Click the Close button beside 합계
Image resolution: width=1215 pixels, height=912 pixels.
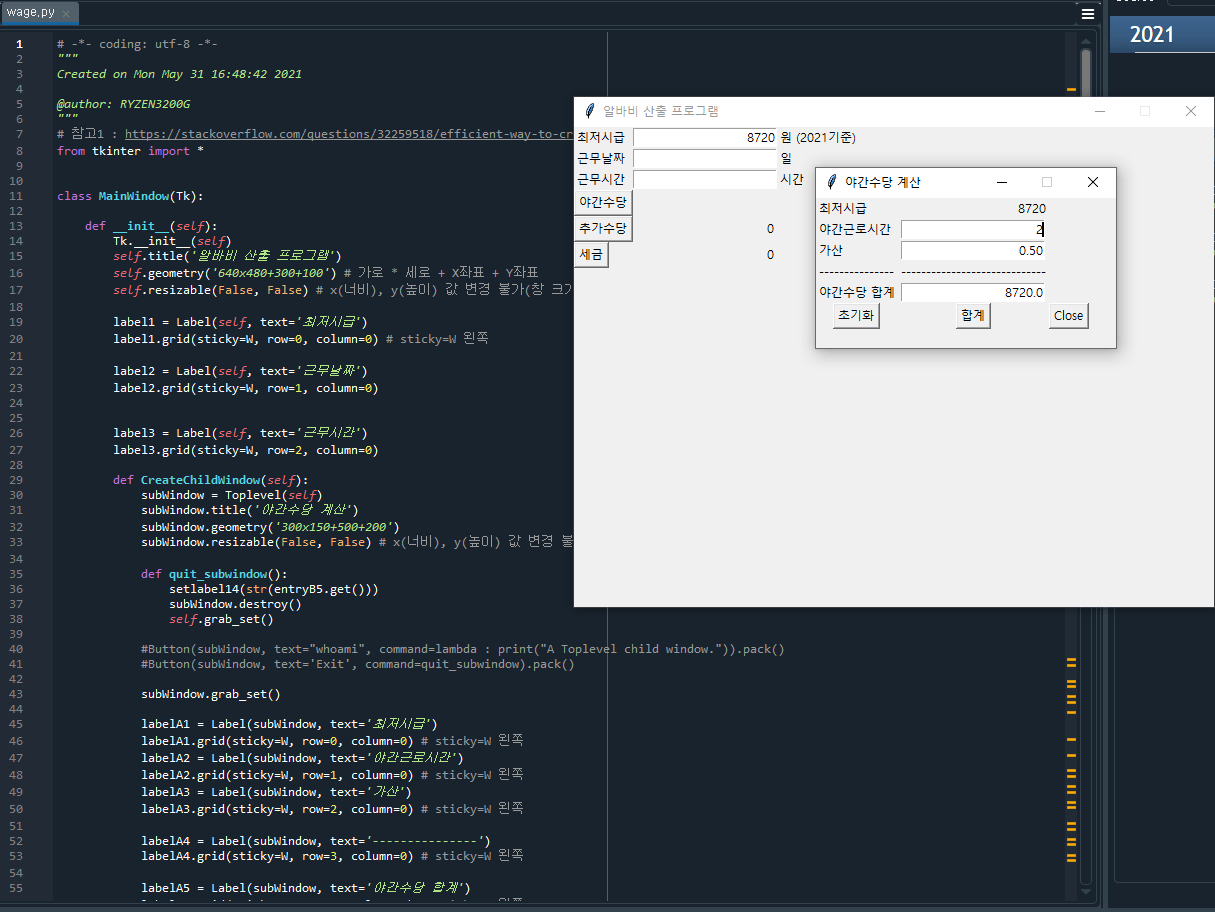tap(1068, 315)
